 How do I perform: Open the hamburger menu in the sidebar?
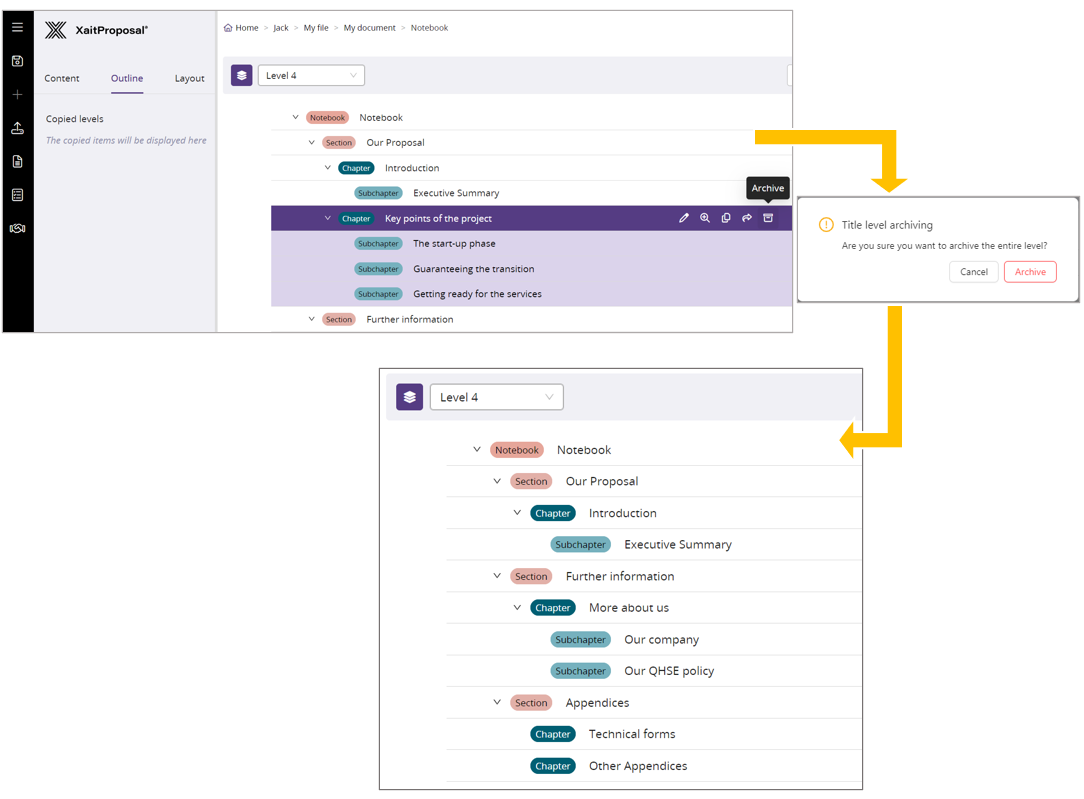click(x=17, y=27)
